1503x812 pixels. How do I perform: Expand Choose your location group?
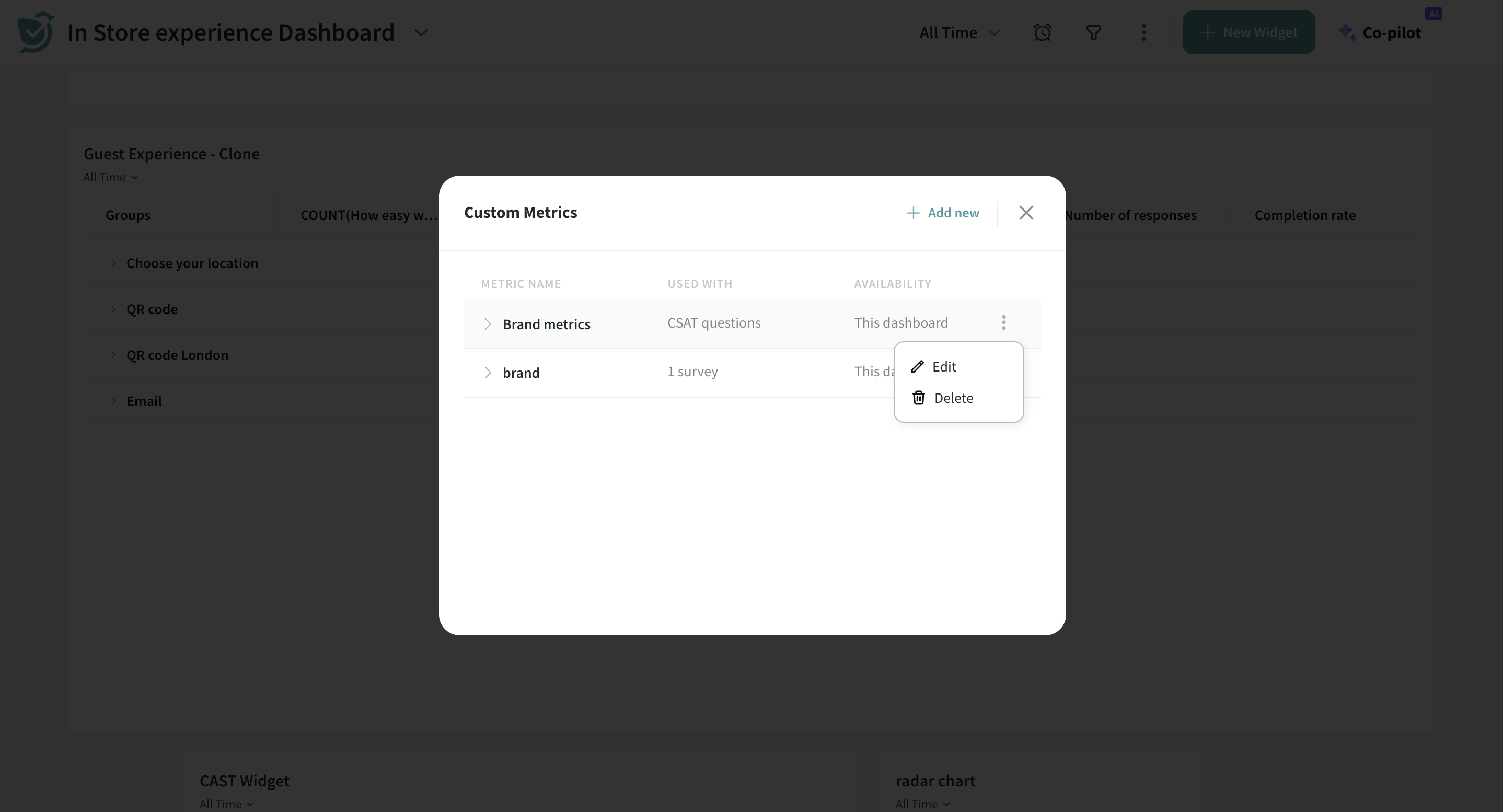pyautogui.click(x=114, y=263)
